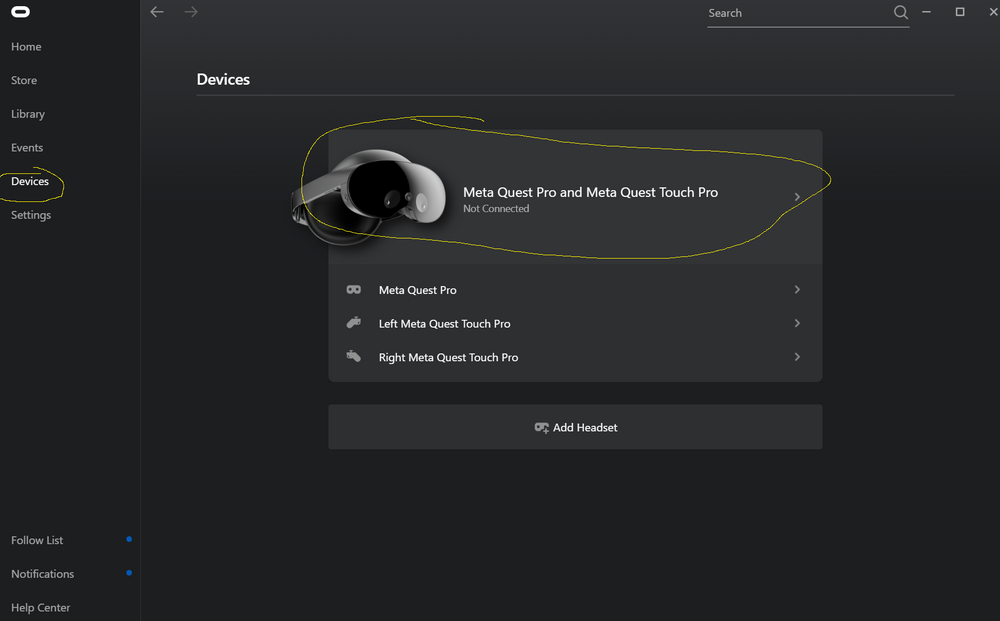Click the Notifications blue dot indicator
The image size is (1000, 621).
(129, 573)
